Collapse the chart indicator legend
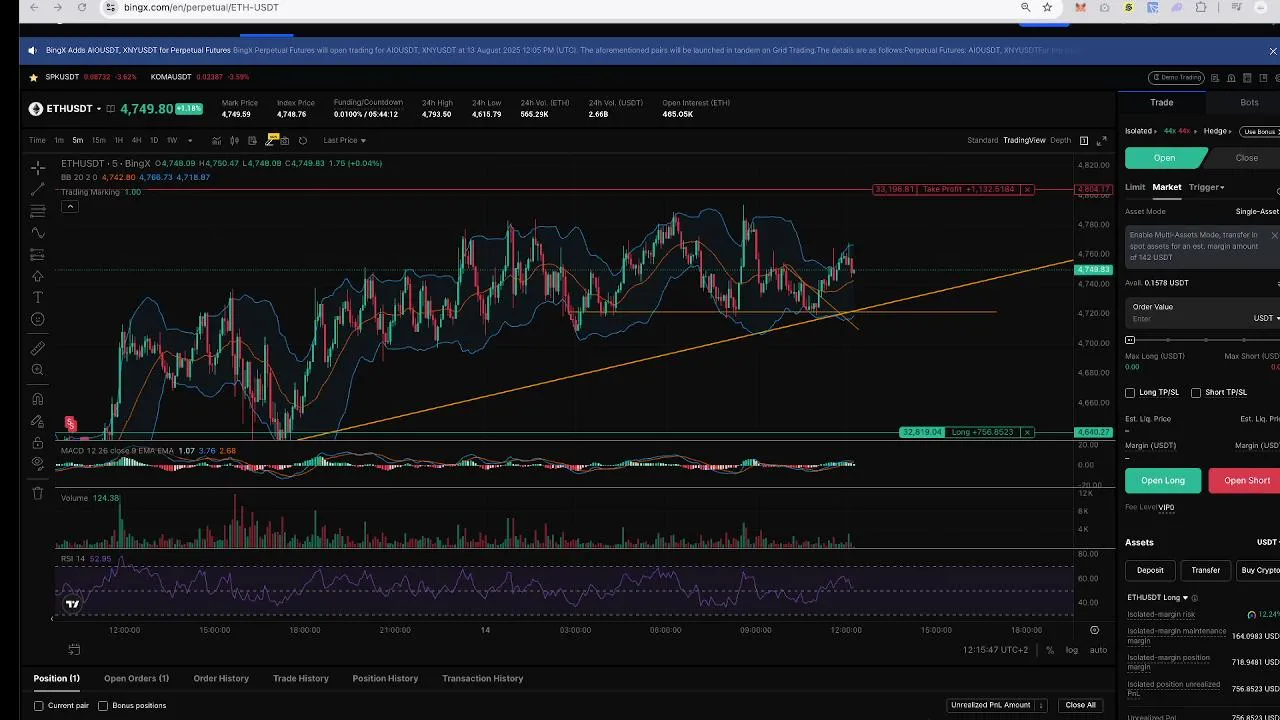 pyautogui.click(x=70, y=207)
